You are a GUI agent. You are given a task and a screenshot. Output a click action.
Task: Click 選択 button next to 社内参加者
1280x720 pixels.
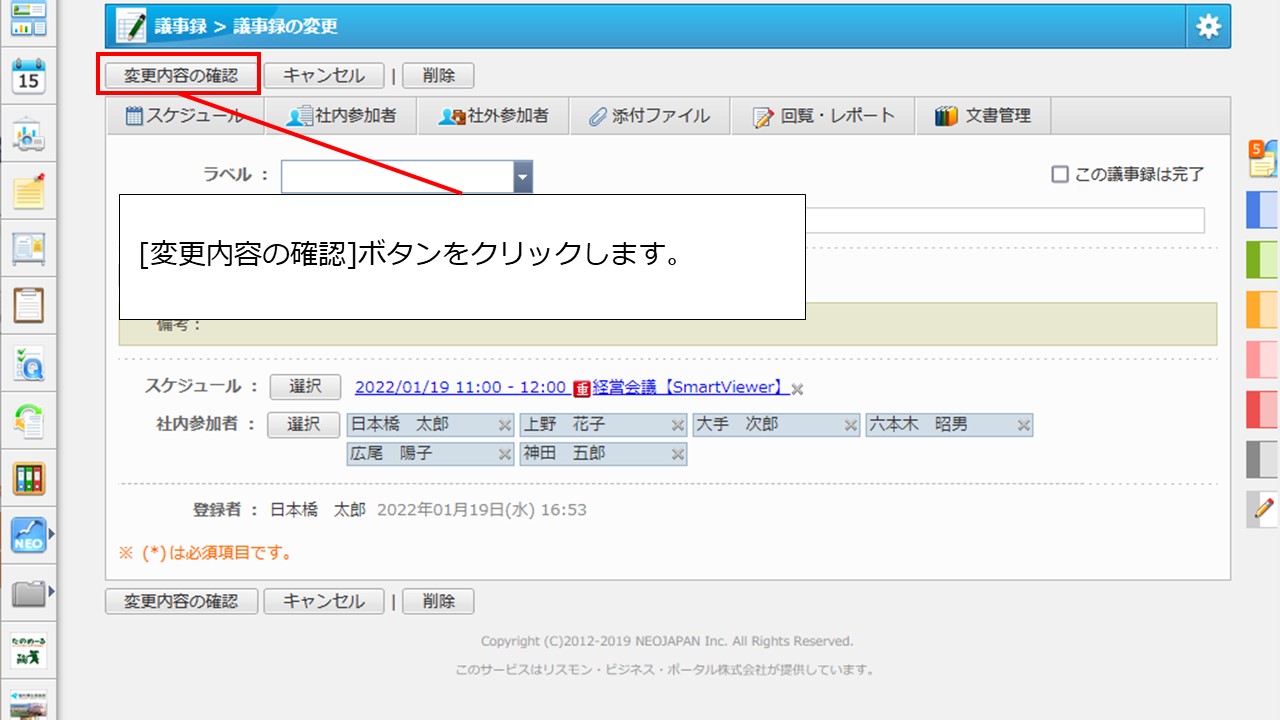pyautogui.click(x=303, y=424)
